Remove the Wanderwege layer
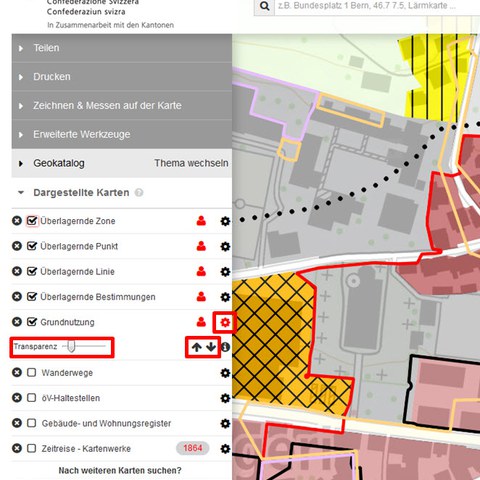This screenshot has width=480, height=480. pyautogui.click(x=17, y=372)
